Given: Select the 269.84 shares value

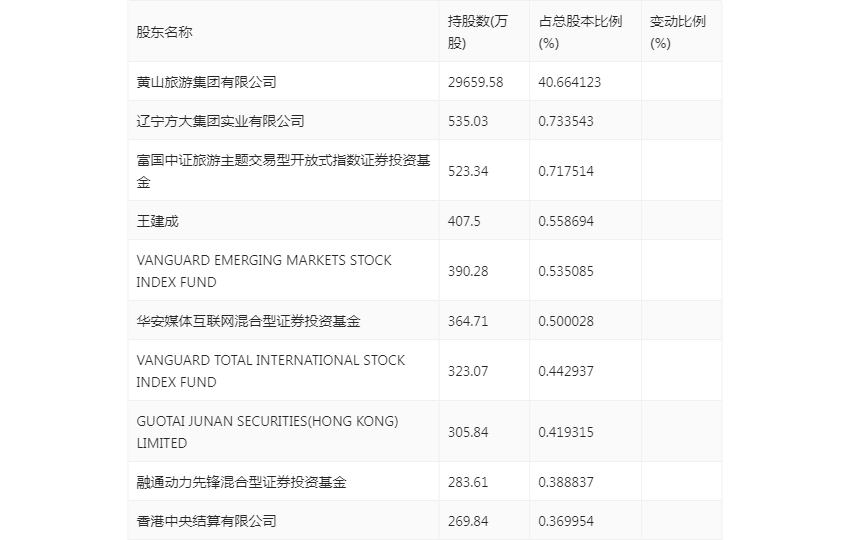Looking at the screenshot, I should [468, 522].
